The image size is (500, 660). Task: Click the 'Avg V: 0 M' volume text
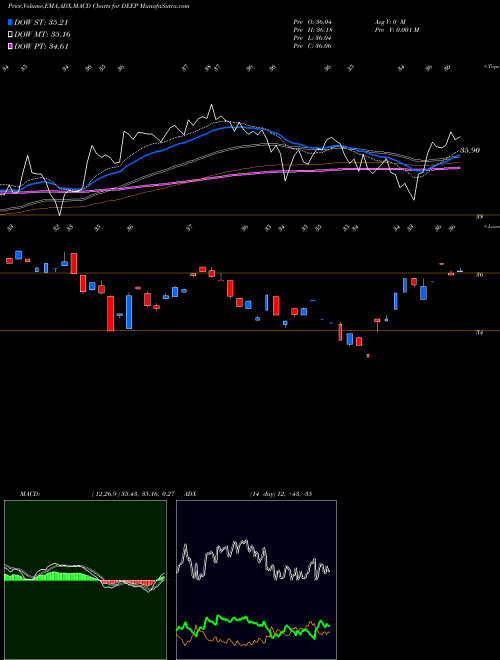(389, 22)
